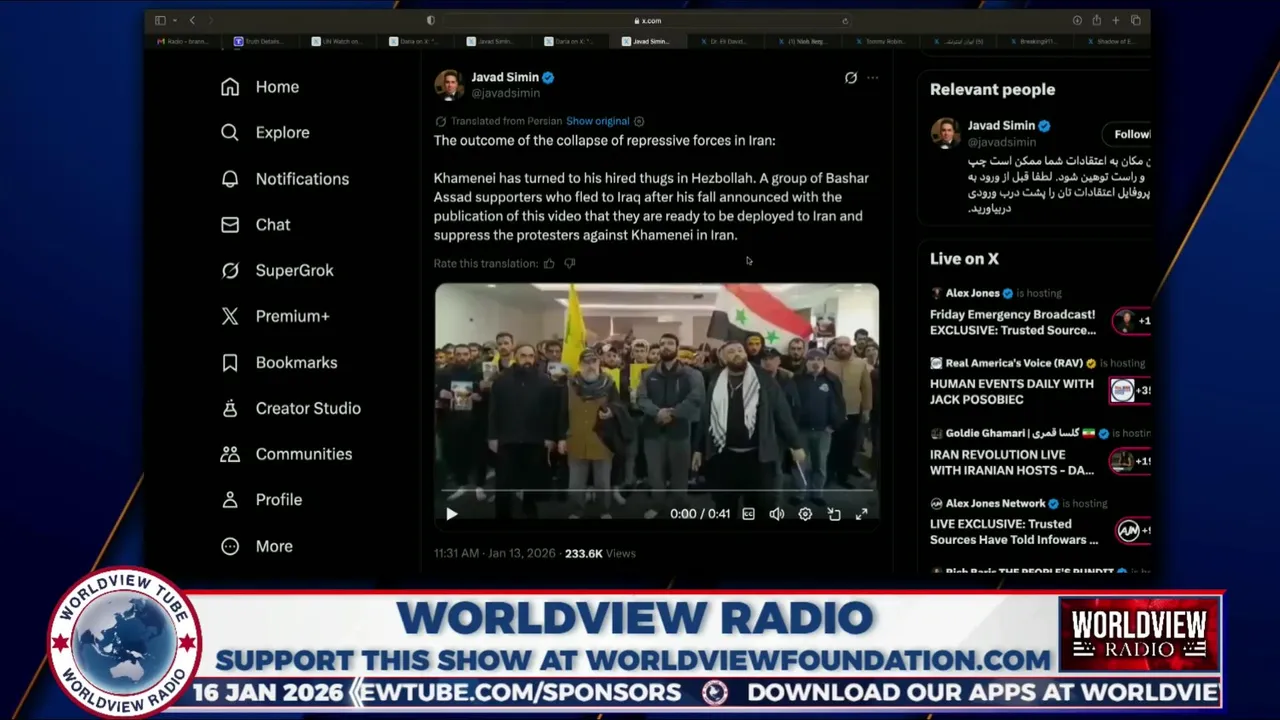Click Show original translation link
1280x720 pixels.
(x=597, y=121)
